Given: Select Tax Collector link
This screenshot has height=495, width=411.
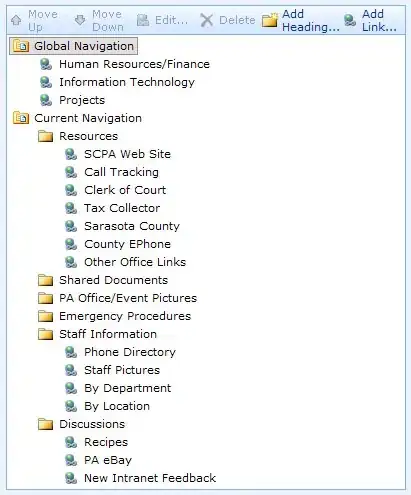Looking at the screenshot, I should coord(122,208).
